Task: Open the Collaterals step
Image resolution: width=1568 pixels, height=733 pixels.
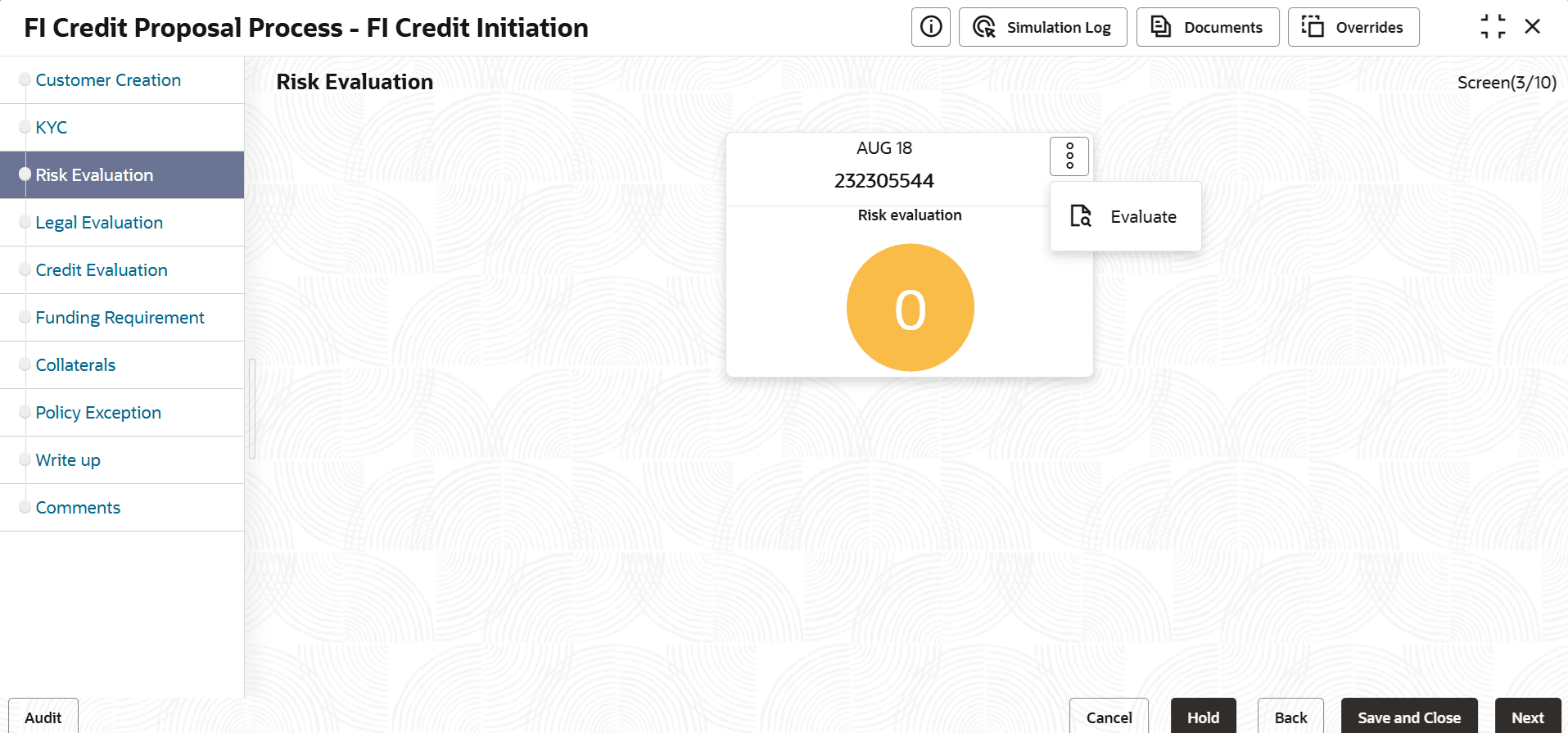Action: click(x=75, y=365)
